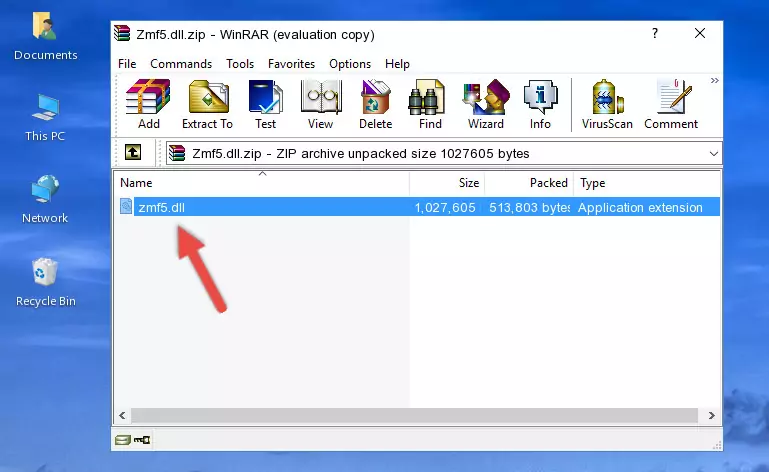Close the WinRAR window

[700, 33]
